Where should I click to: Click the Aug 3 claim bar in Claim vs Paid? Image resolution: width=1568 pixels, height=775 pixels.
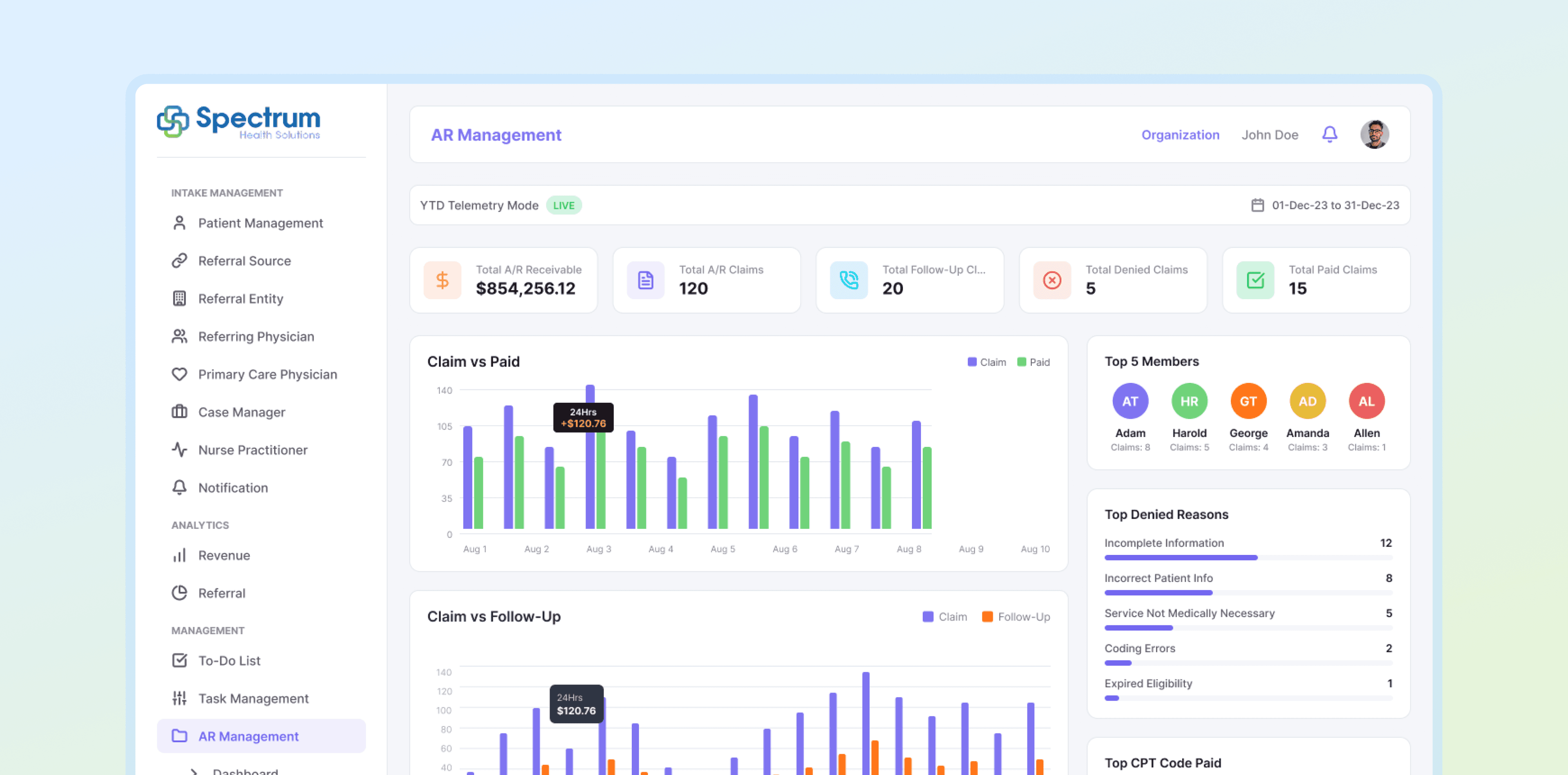coord(590,456)
